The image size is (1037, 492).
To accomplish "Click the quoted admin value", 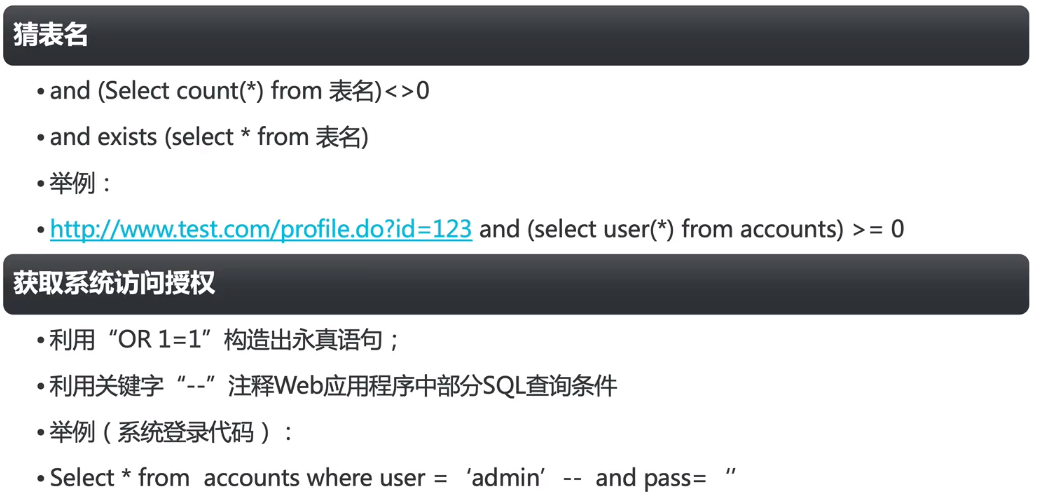I will [x=506, y=478].
